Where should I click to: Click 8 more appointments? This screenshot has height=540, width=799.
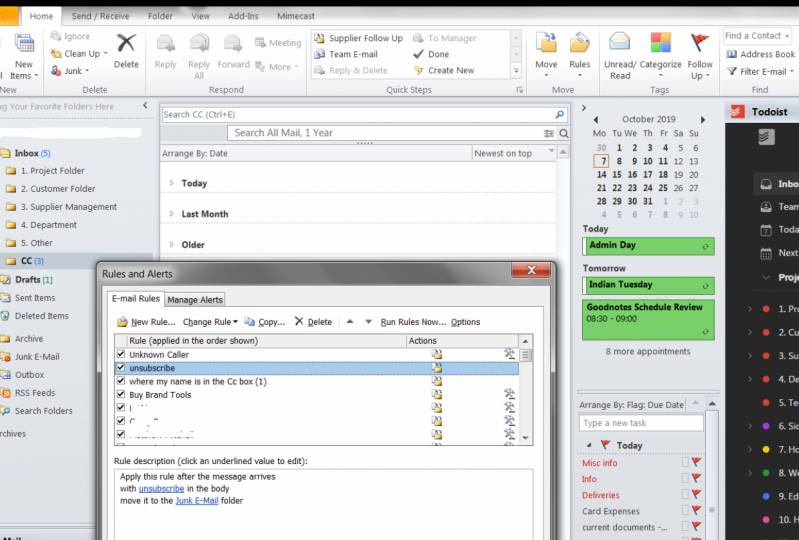click(x=648, y=351)
